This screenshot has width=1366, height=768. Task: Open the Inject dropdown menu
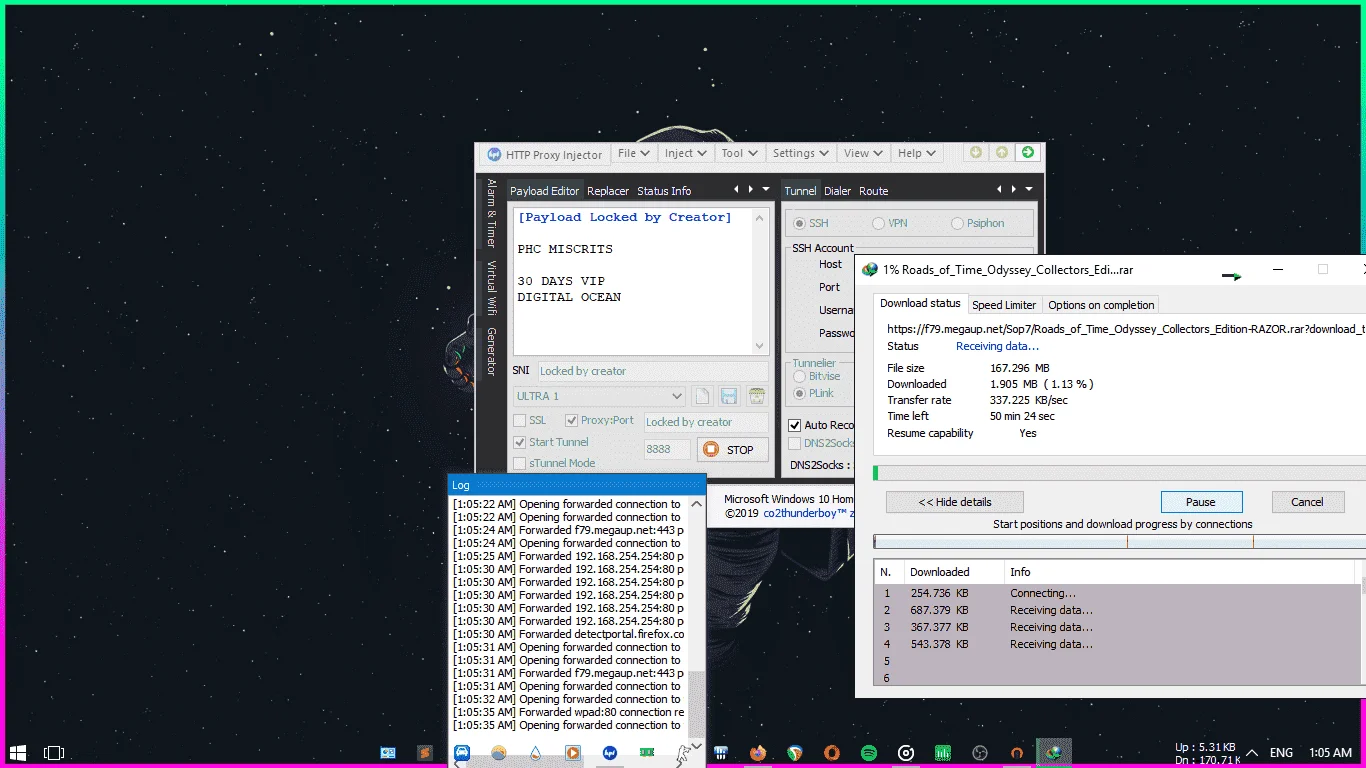click(686, 153)
